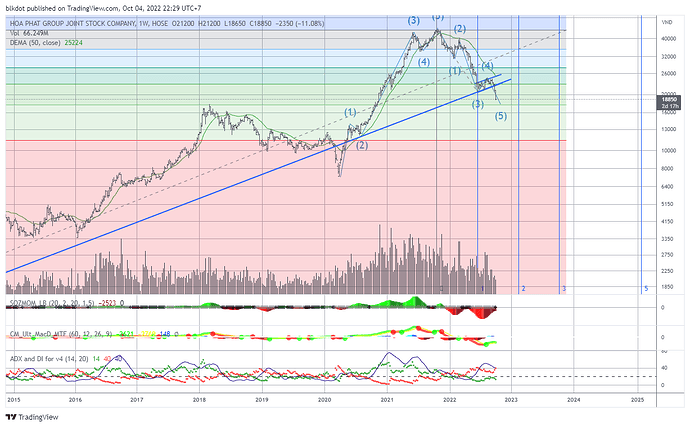
Task: Select the HOA PHAT GROUP symbol title
Action: point(73,23)
